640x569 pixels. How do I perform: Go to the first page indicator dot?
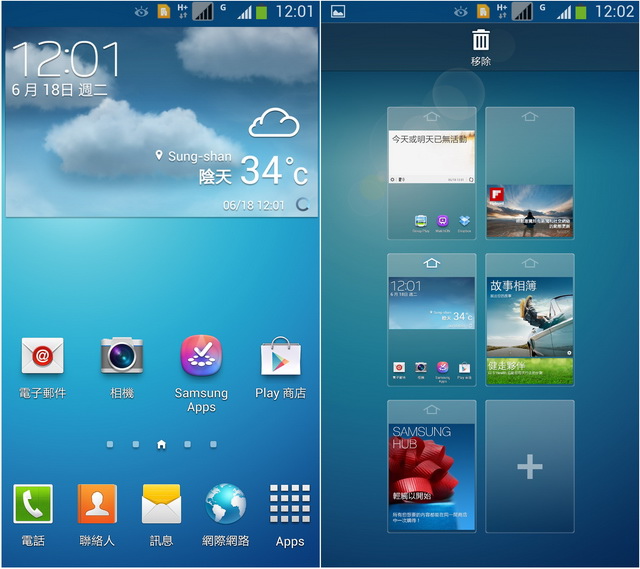[x=110, y=444]
